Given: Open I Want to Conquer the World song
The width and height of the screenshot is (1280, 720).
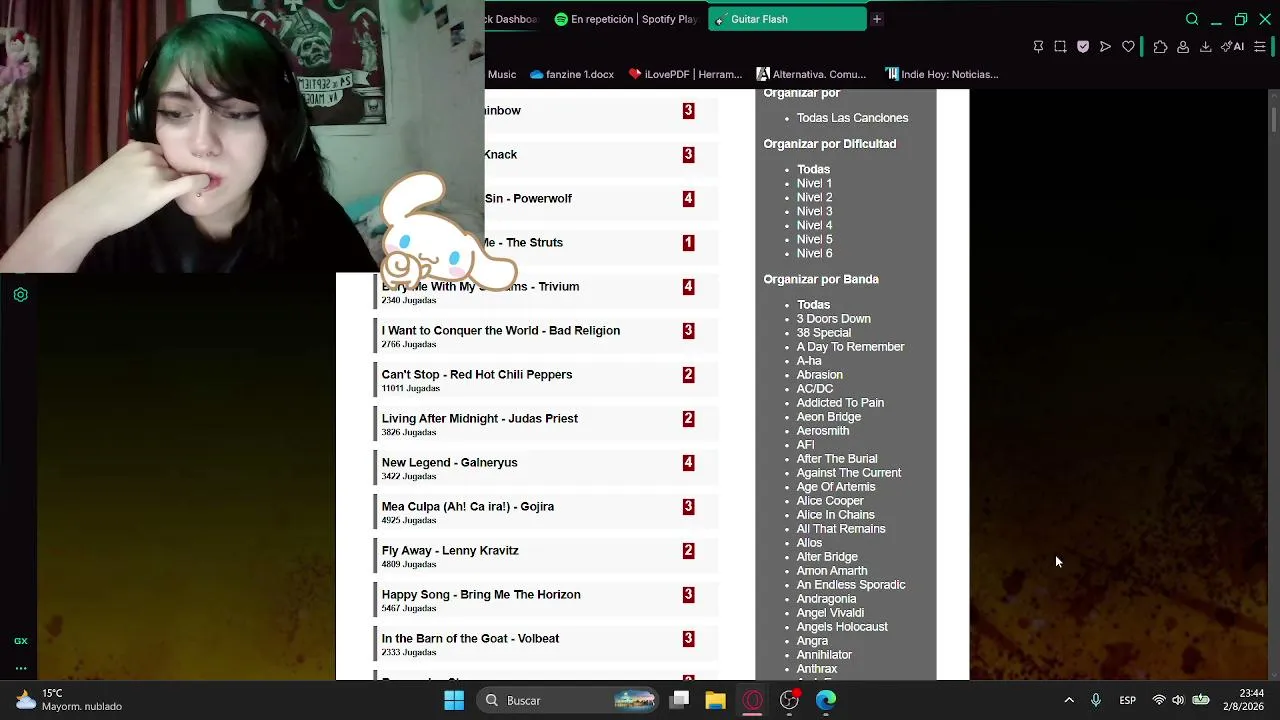Looking at the screenshot, I should (x=500, y=331).
